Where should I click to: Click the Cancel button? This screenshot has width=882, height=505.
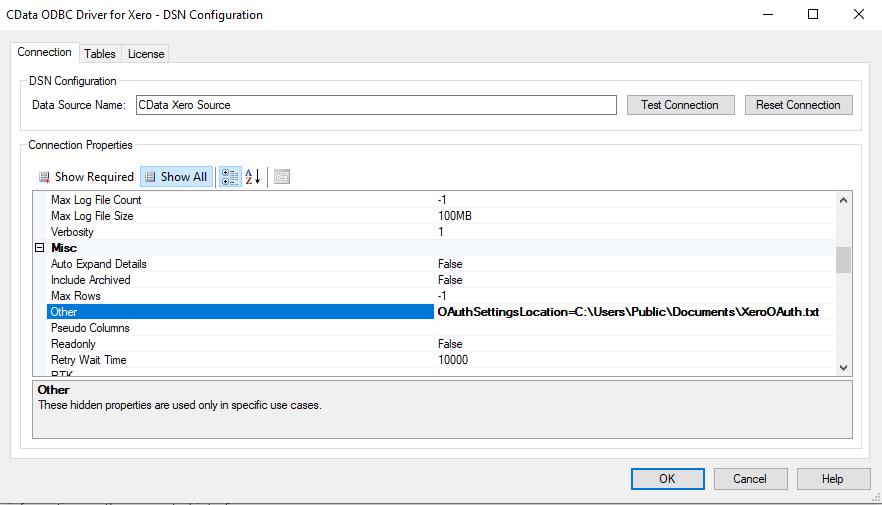(x=750, y=479)
